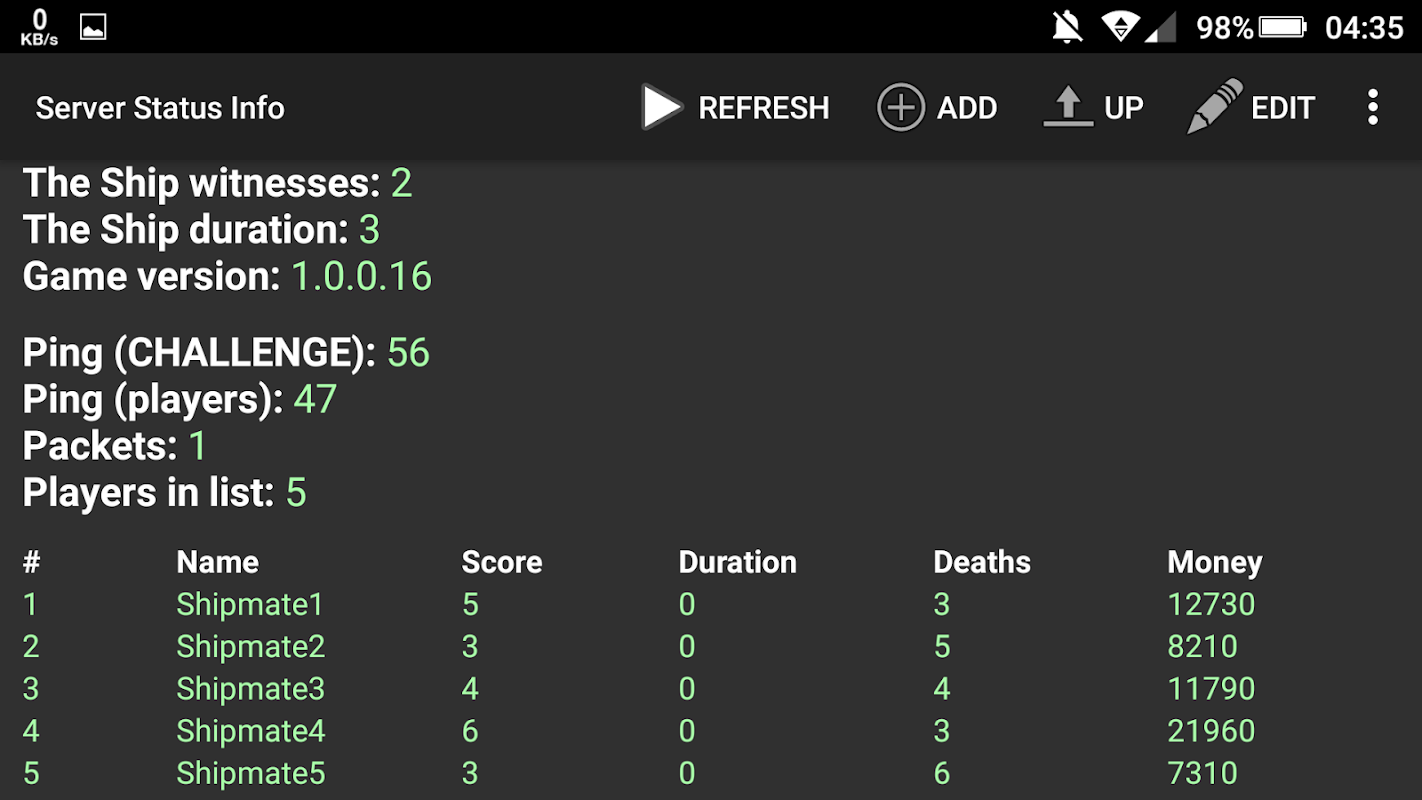Tap the Ping (CHALLENGE) value 56

coord(408,353)
